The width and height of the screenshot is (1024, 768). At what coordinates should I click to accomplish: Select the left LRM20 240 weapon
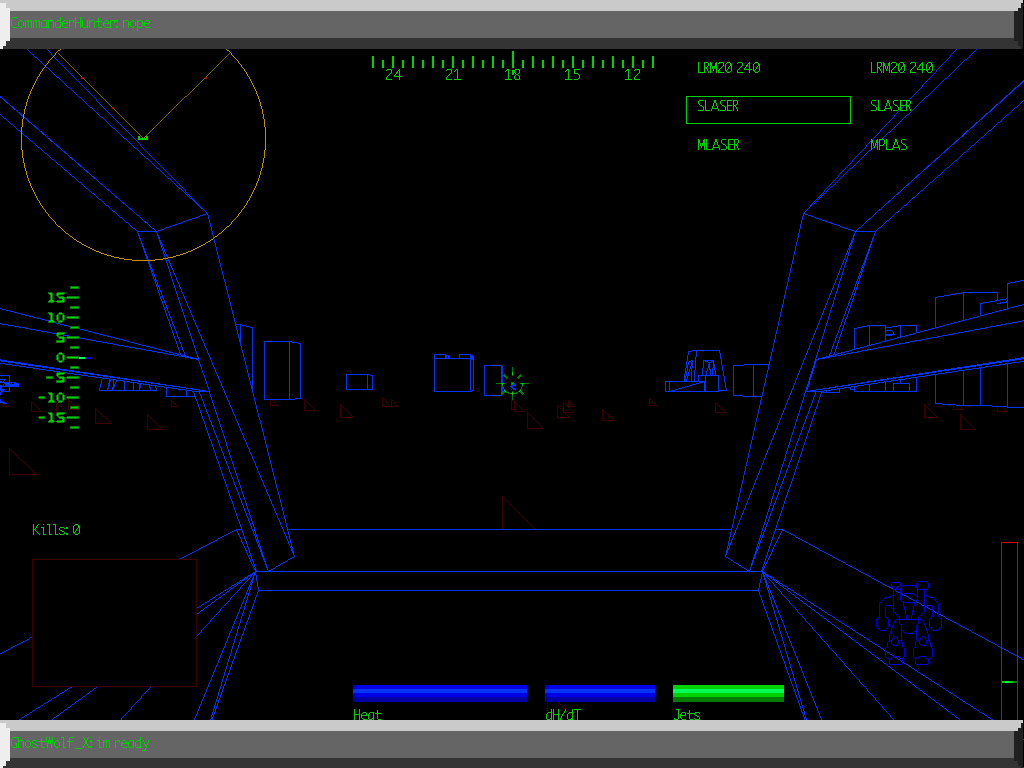pyautogui.click(x=728, y=68)
